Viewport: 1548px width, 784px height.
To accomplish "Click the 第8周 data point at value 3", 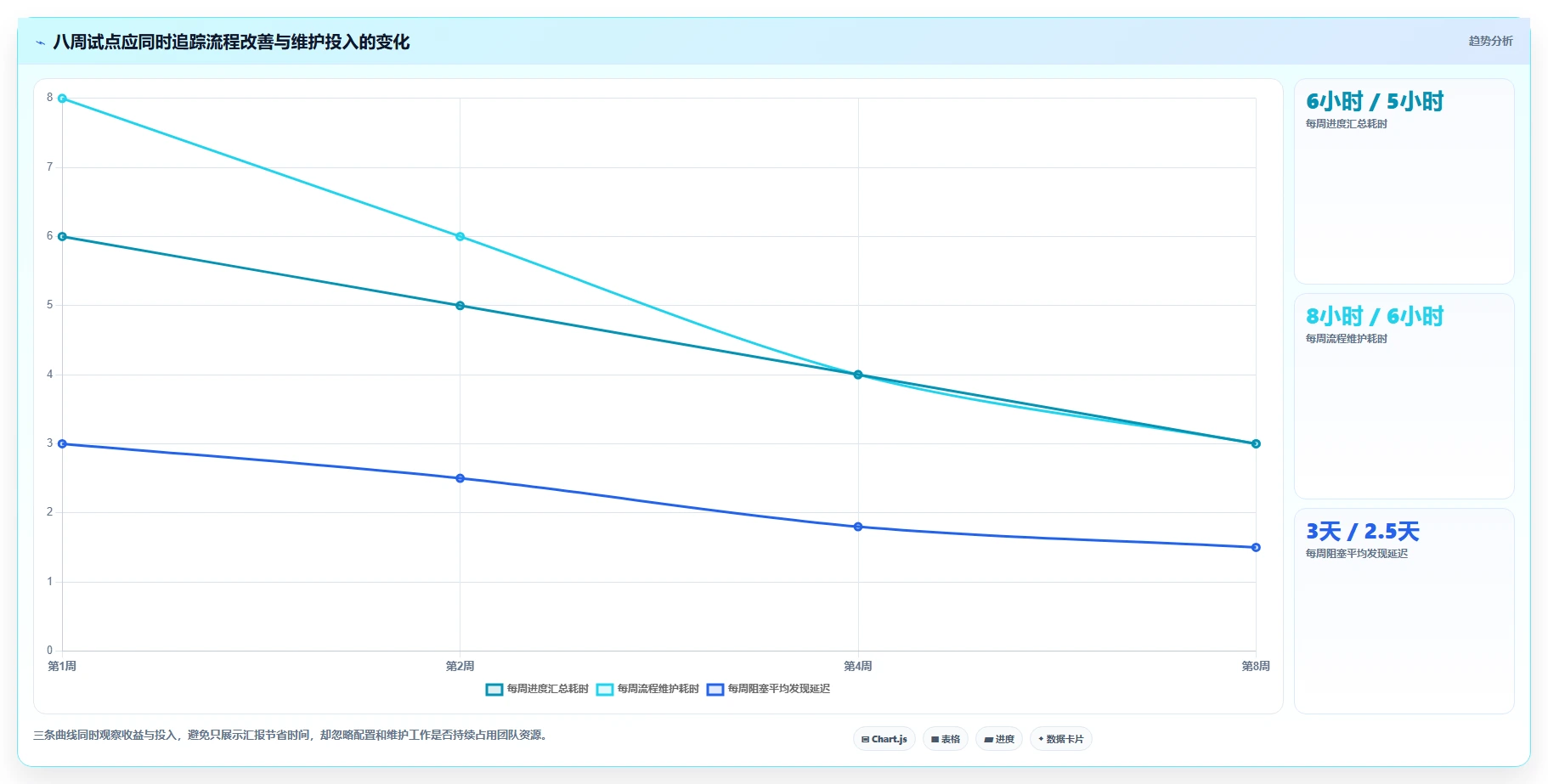I will coord(1256,443).
